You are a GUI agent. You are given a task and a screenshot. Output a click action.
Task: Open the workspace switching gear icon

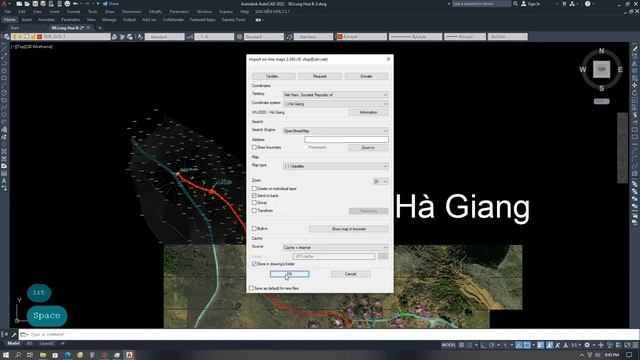tap(587, 345)
